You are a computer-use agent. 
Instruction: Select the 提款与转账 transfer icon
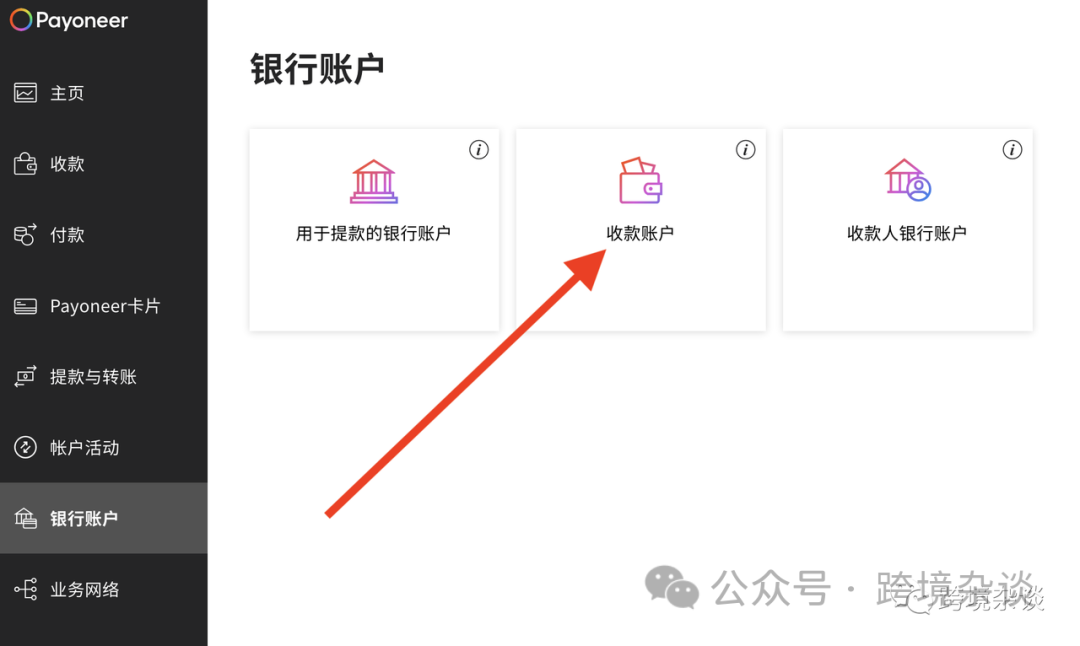pos(25,376)
